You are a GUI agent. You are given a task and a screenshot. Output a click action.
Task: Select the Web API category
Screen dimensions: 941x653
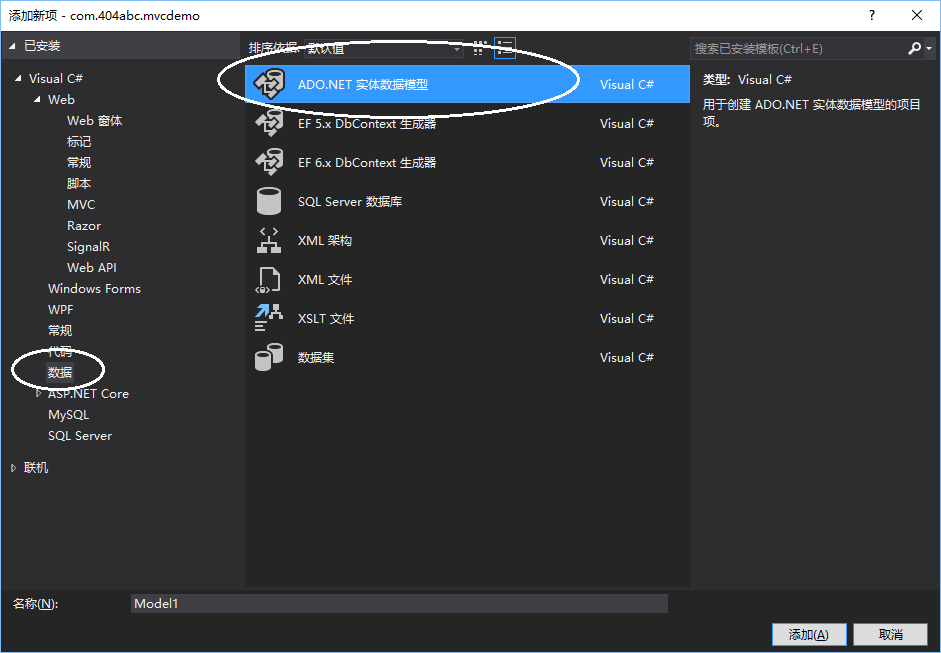click(x=92, y=268)
